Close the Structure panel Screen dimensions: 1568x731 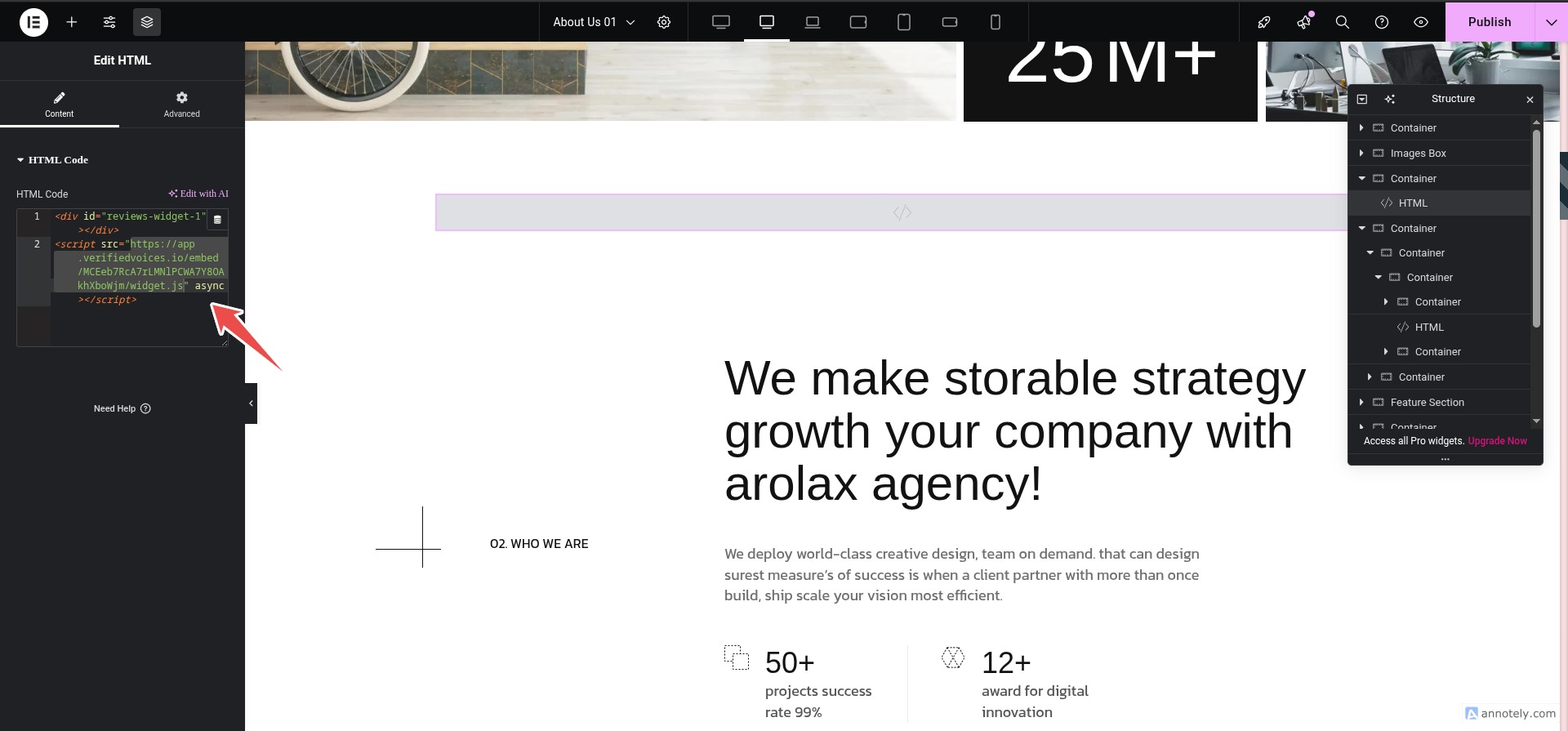1530,100
